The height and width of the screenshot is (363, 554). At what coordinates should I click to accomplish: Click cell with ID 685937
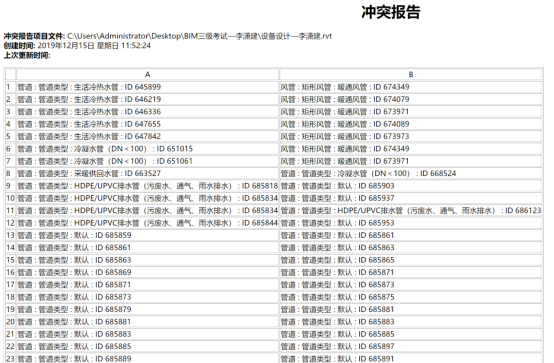[x=411, y=198]
